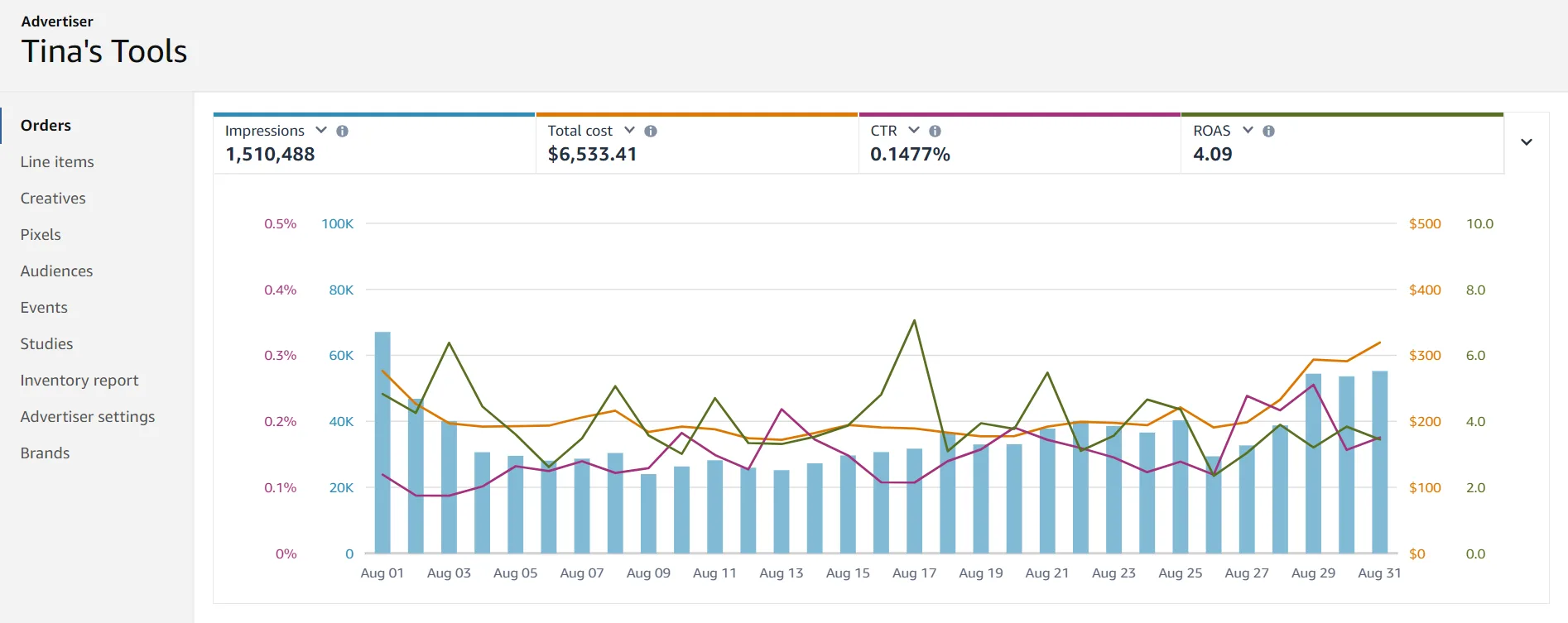Collapse the chart panel with the chevron
The width and height of the screenshot is (1568, 623).
click(1527, 142)
